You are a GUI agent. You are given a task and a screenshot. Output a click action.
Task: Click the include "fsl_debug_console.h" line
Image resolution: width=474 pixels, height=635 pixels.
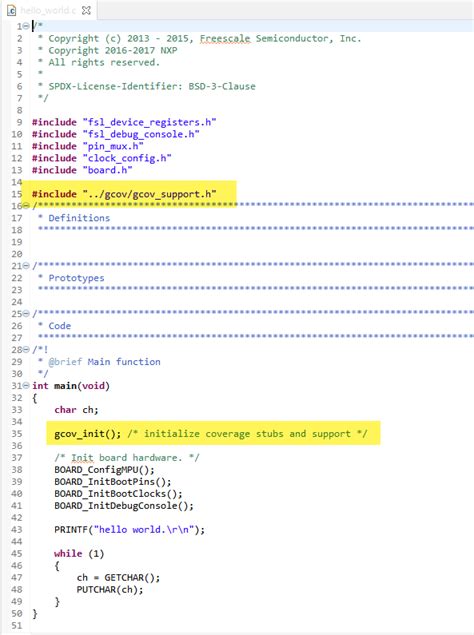tap(115, 134)
